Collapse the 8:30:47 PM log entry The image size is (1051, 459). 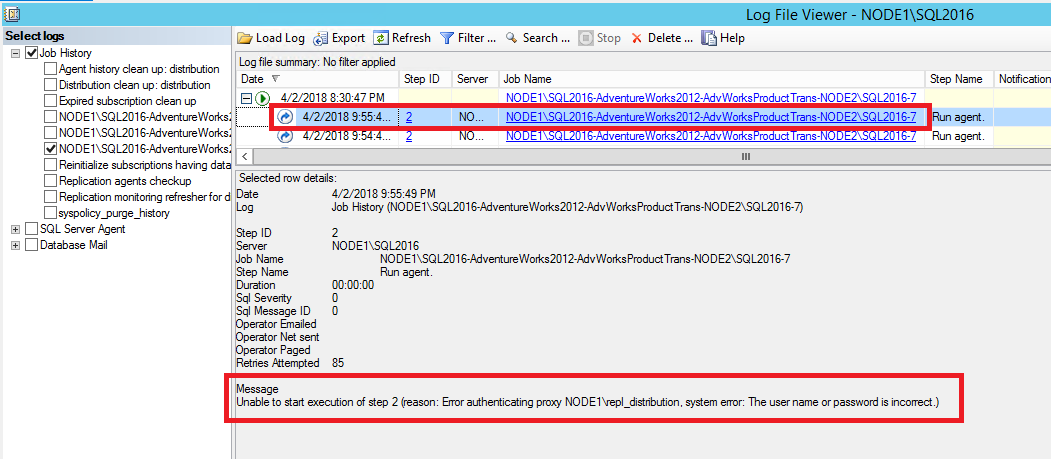pyautogui.click(x=245, y=98)
